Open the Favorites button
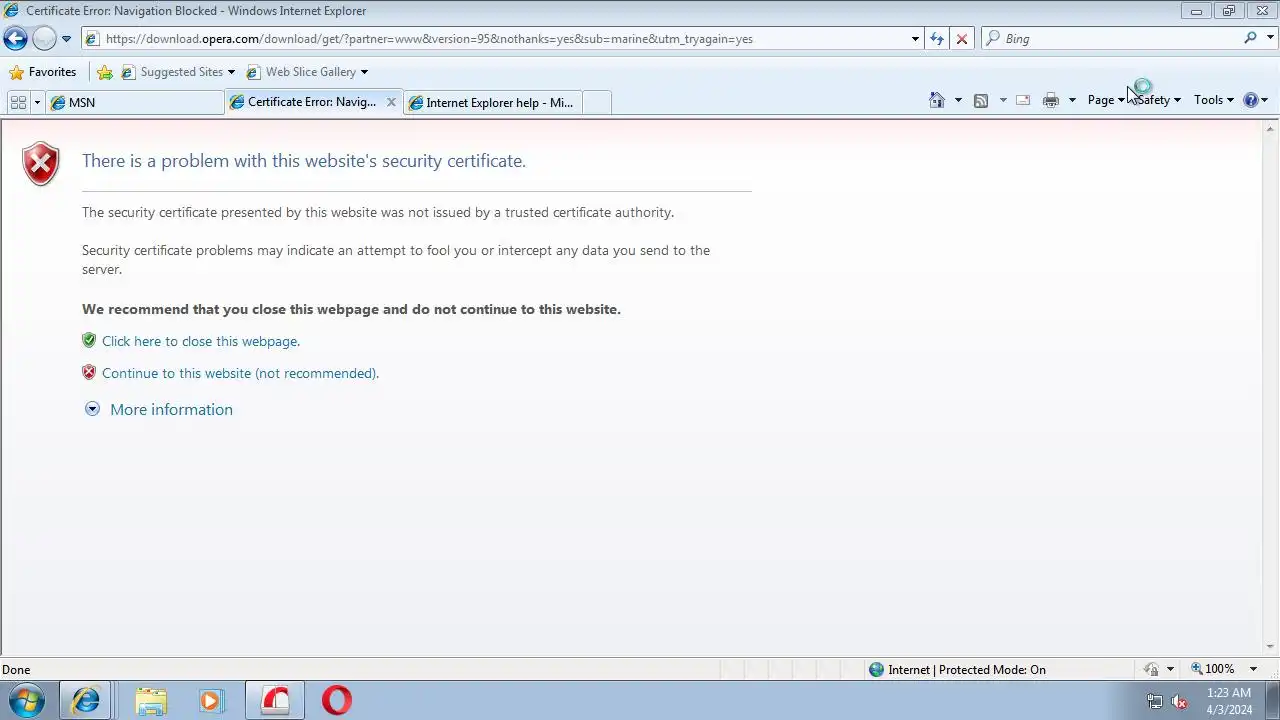Viewport: 1280px width, 720px height. 42,72
